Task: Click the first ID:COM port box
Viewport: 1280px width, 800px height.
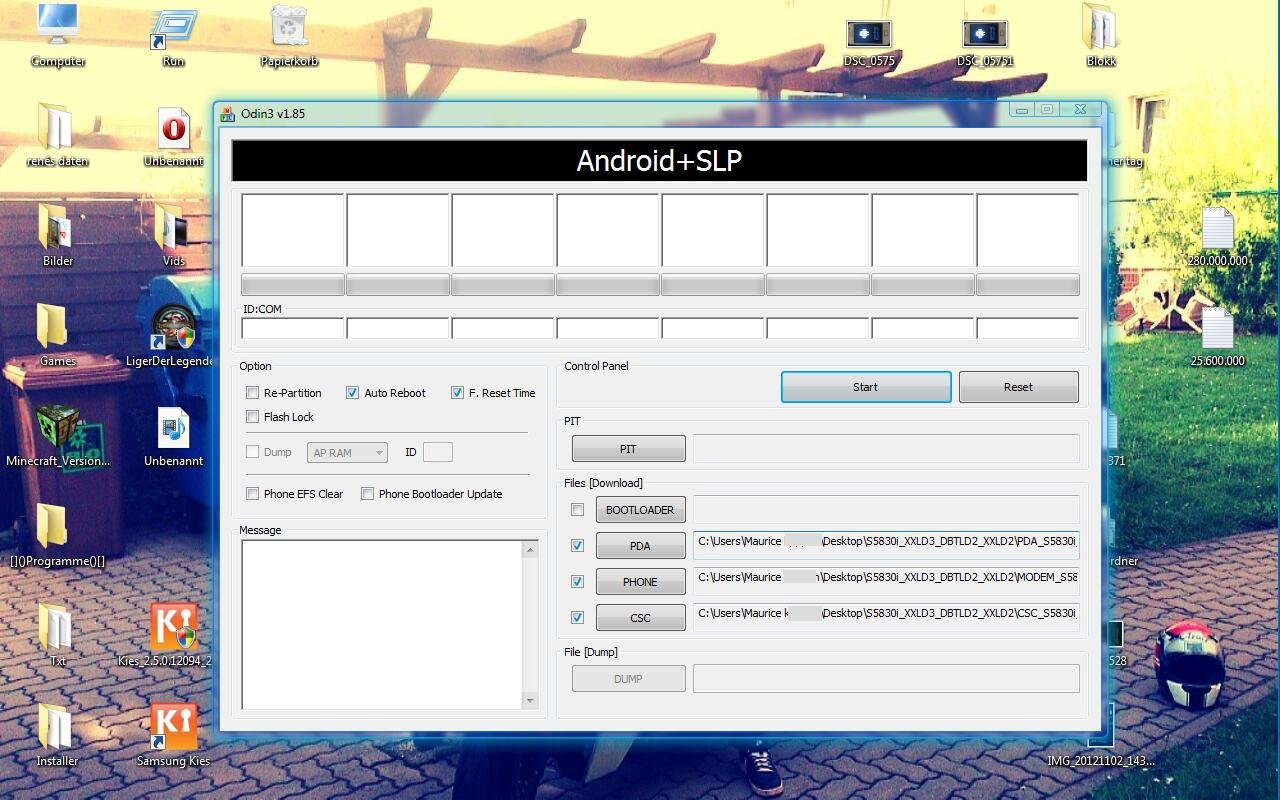Action: coord(293,328)
